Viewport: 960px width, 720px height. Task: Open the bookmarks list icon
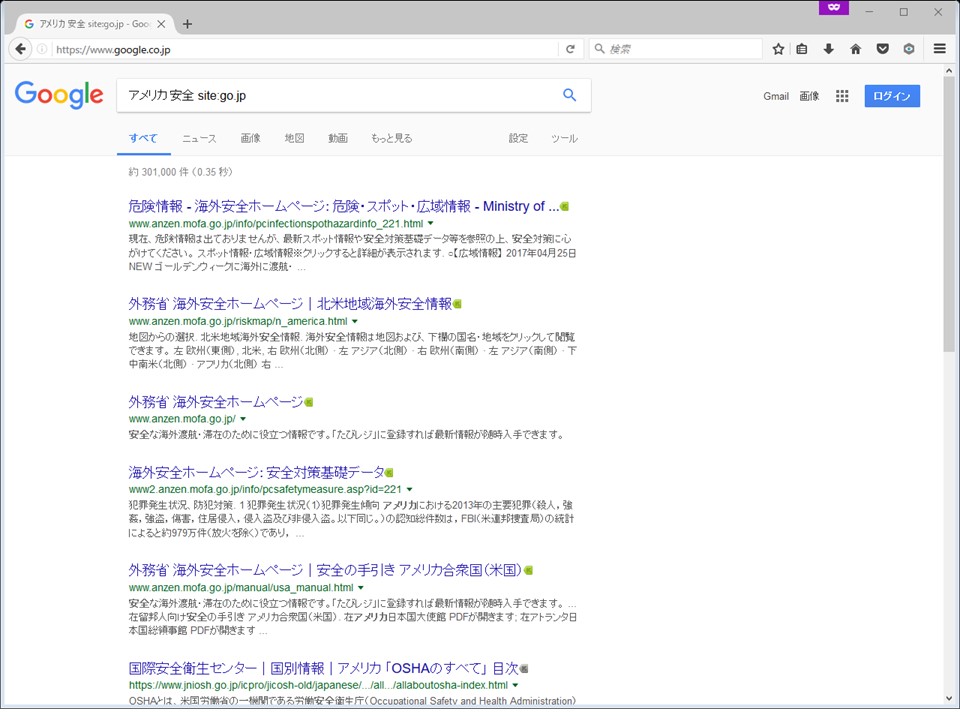[801, 49]
